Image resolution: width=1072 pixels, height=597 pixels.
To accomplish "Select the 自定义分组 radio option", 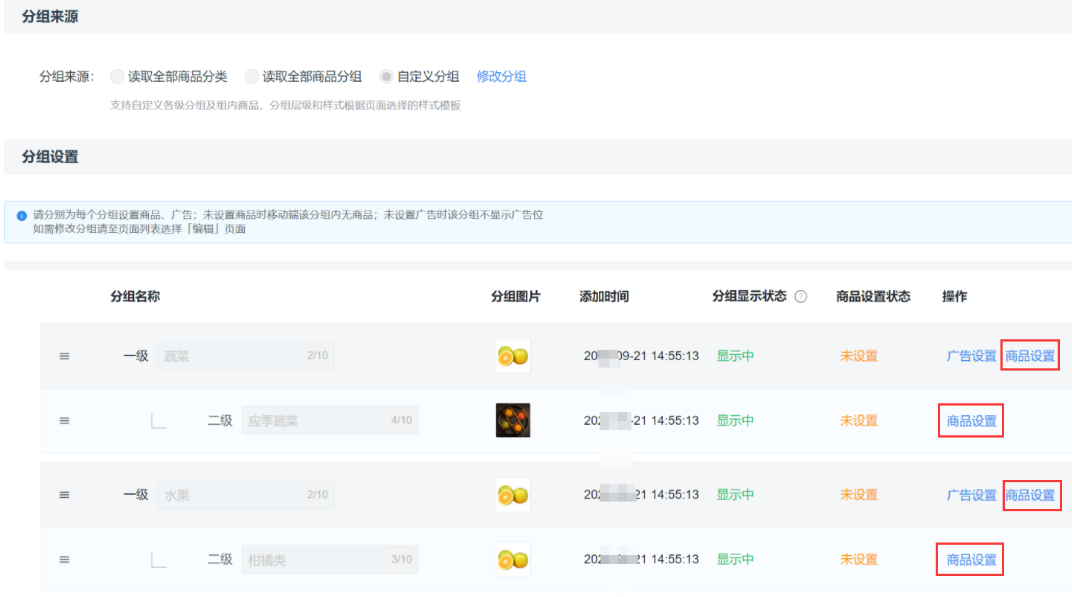I will (x=386, y=77).
